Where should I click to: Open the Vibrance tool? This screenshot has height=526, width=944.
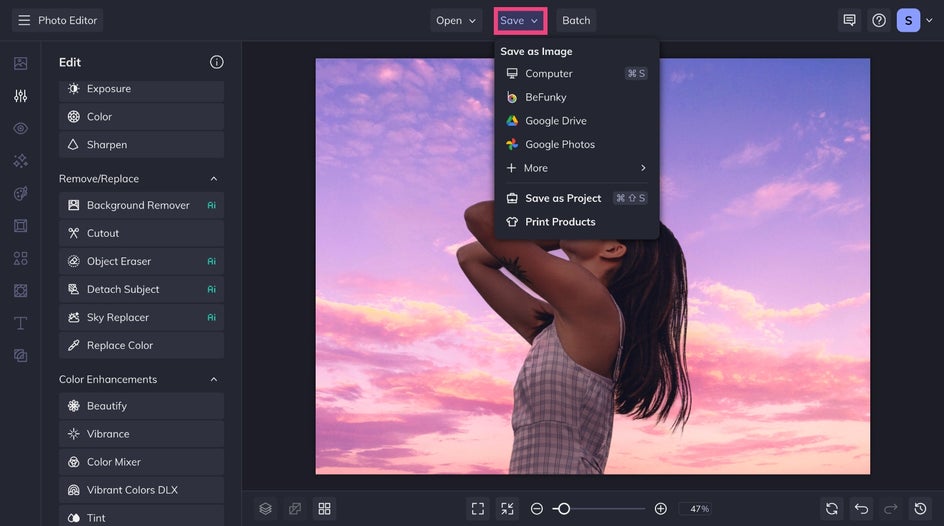point(141,434)
